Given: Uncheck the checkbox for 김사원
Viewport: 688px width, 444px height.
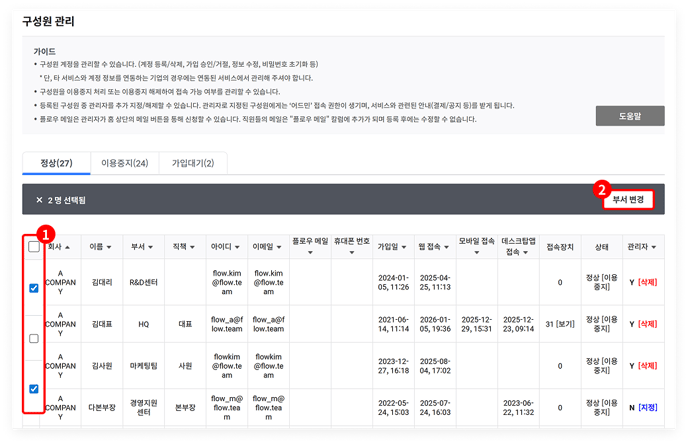Looking at the screenshot, I should pos(33,389).
